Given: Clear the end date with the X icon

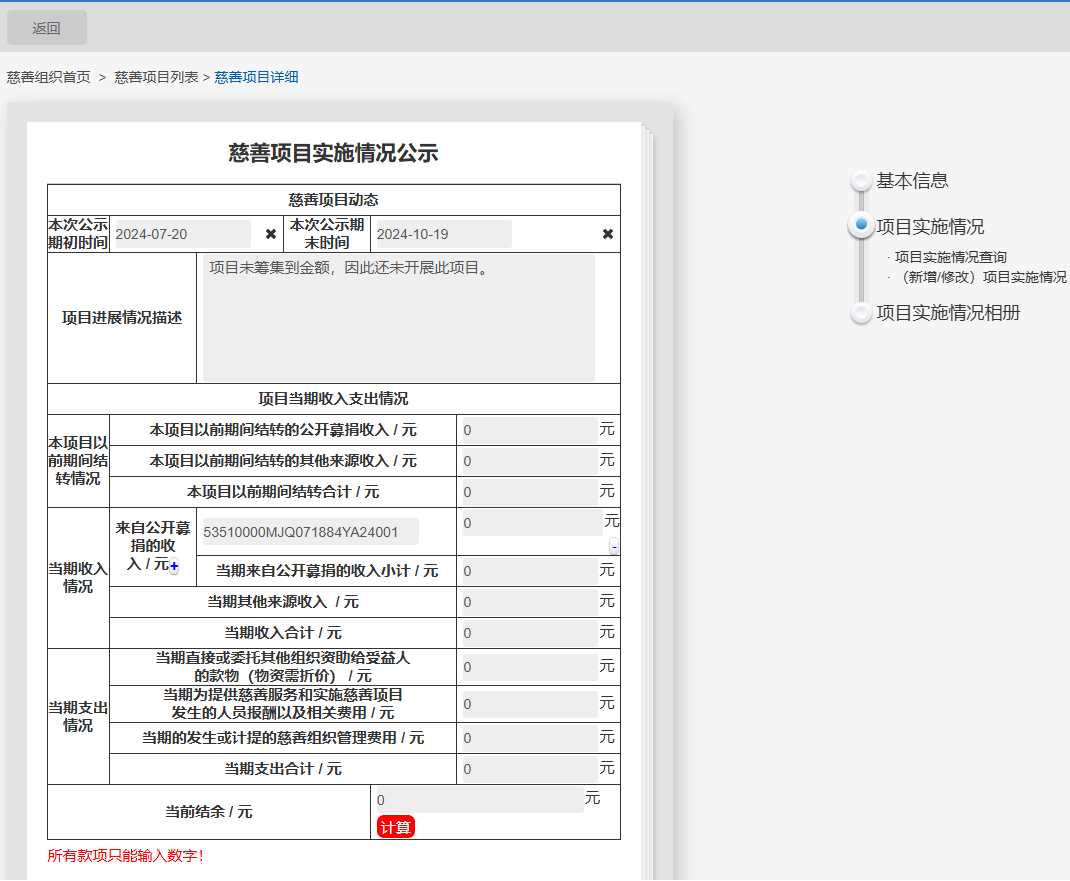Looking at the screenshot, I should point(608,234).
